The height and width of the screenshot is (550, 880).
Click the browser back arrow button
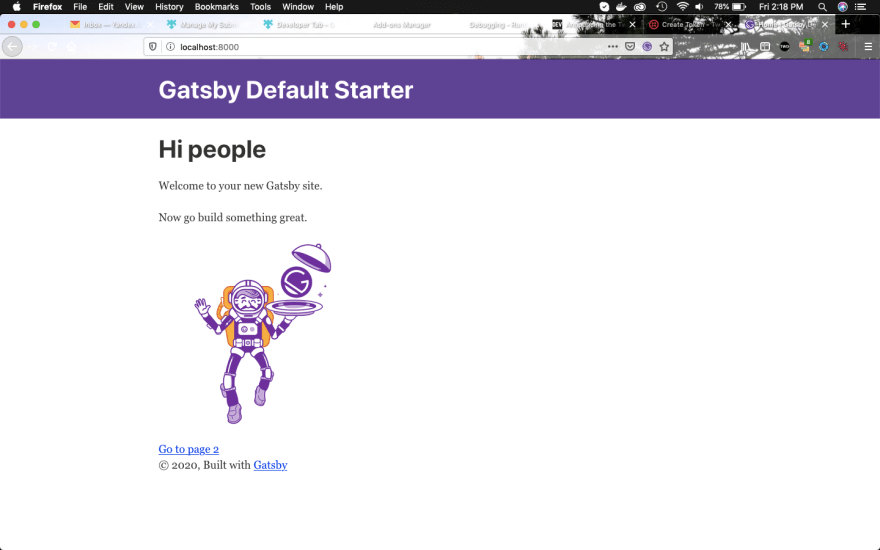[x=12, y=47]
